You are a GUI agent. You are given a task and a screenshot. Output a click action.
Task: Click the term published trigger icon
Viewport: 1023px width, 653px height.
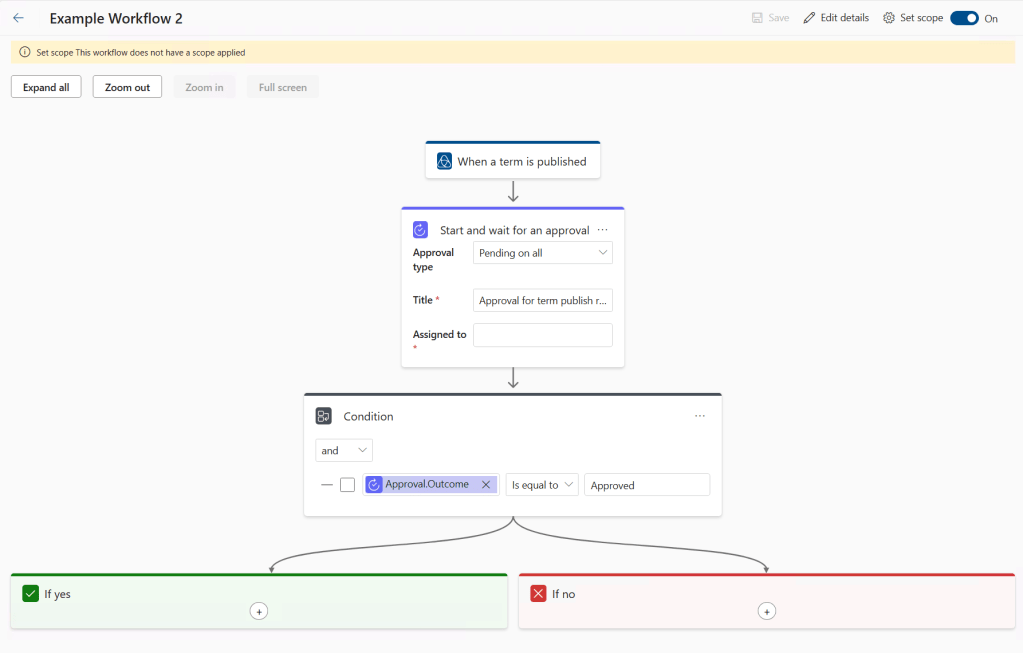click(445, 161)
